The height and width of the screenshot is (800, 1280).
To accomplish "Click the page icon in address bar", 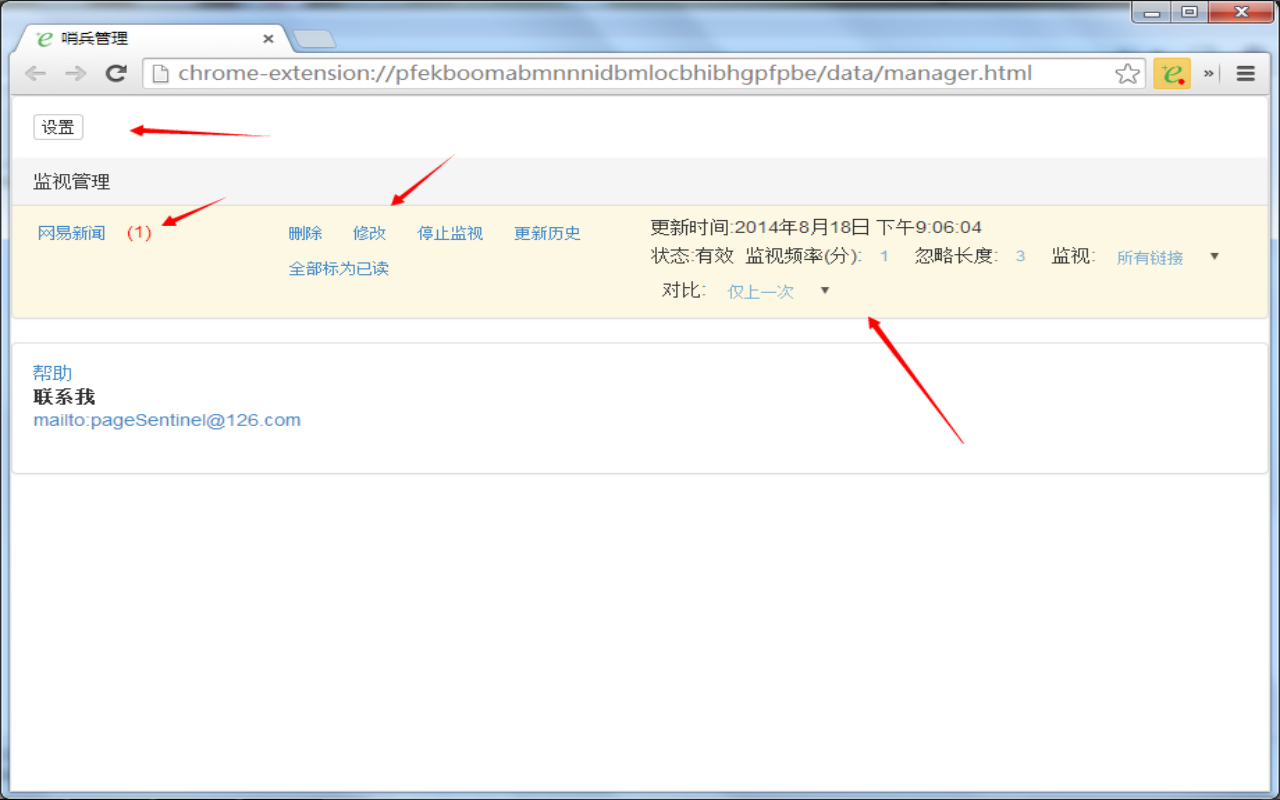I will tap(160, 73).
